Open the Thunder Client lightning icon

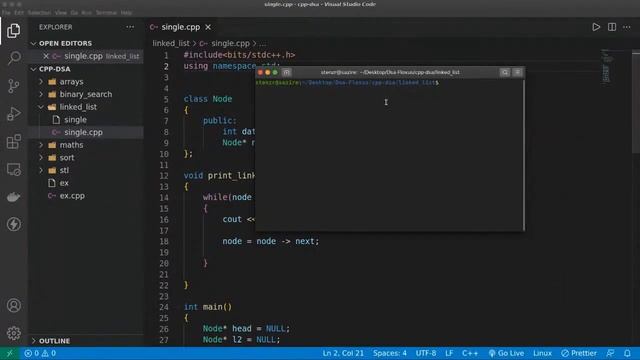pyautogui.click(x=13, y=224)
